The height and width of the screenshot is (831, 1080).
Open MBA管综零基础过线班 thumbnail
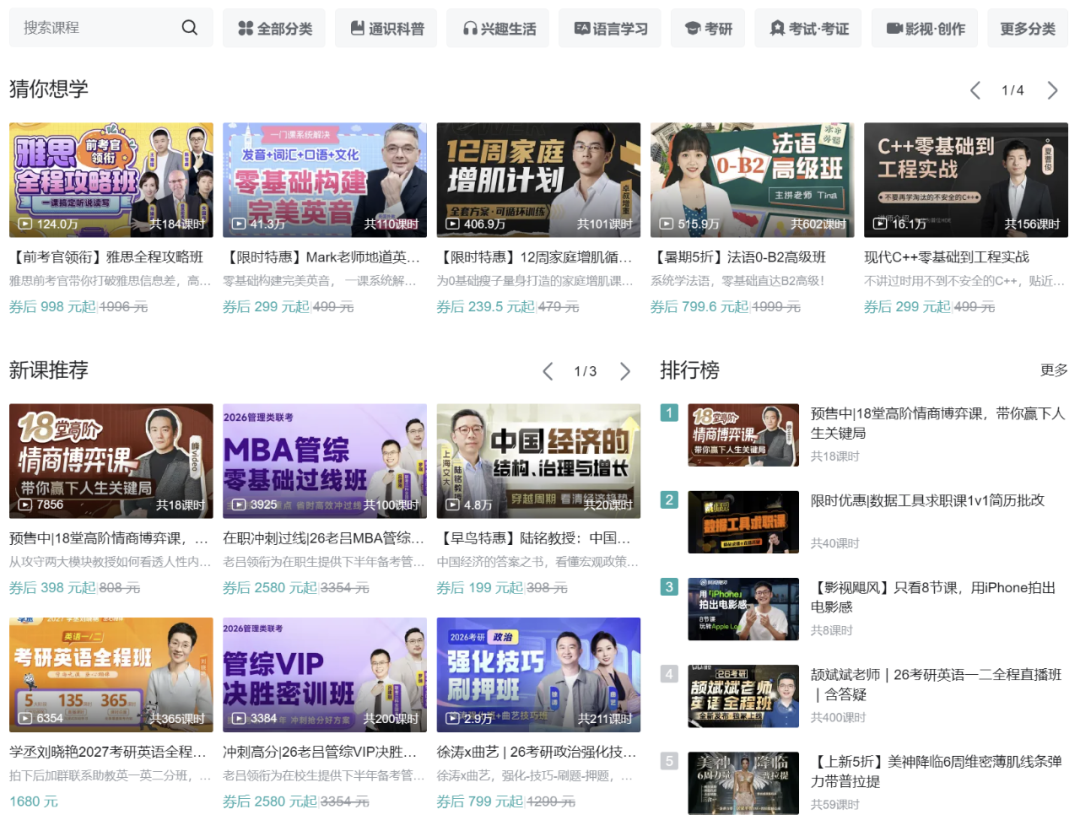click(x=324, y=461)
